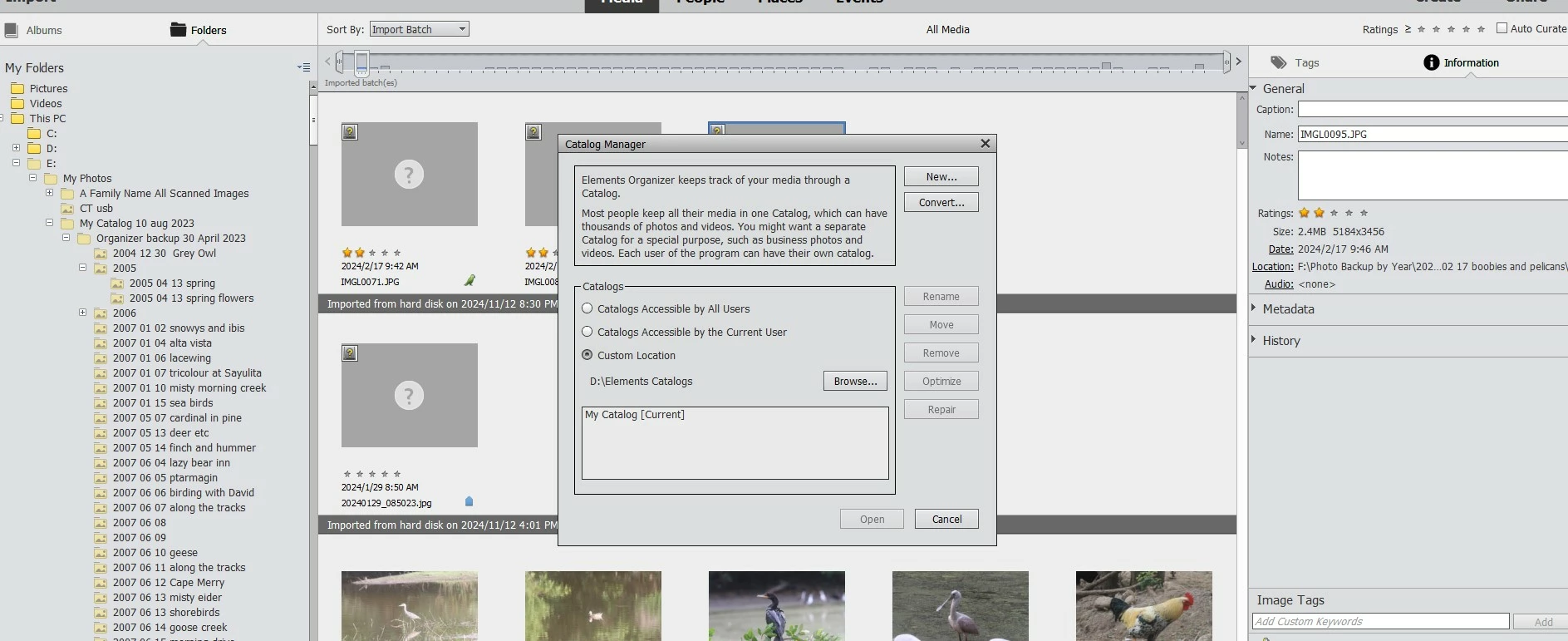Click the media grid scrollbar down arrow
This screenshot has height=641, width=1568.
pyautogui.click(x=1242, y=143)
